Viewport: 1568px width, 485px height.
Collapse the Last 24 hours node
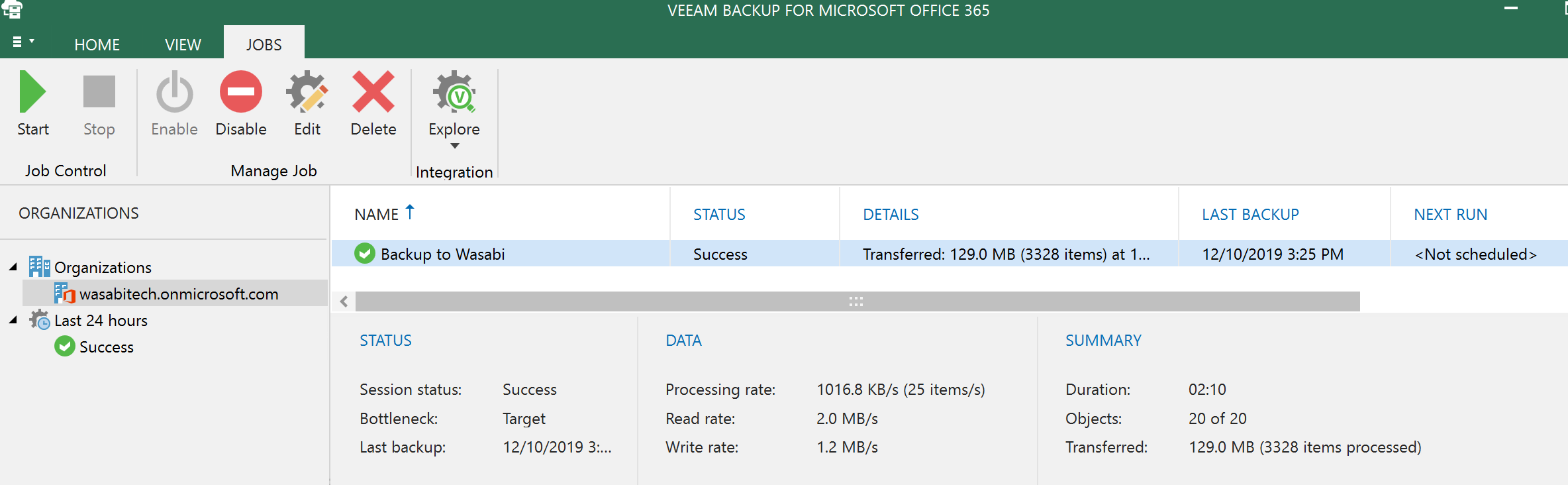13,320
